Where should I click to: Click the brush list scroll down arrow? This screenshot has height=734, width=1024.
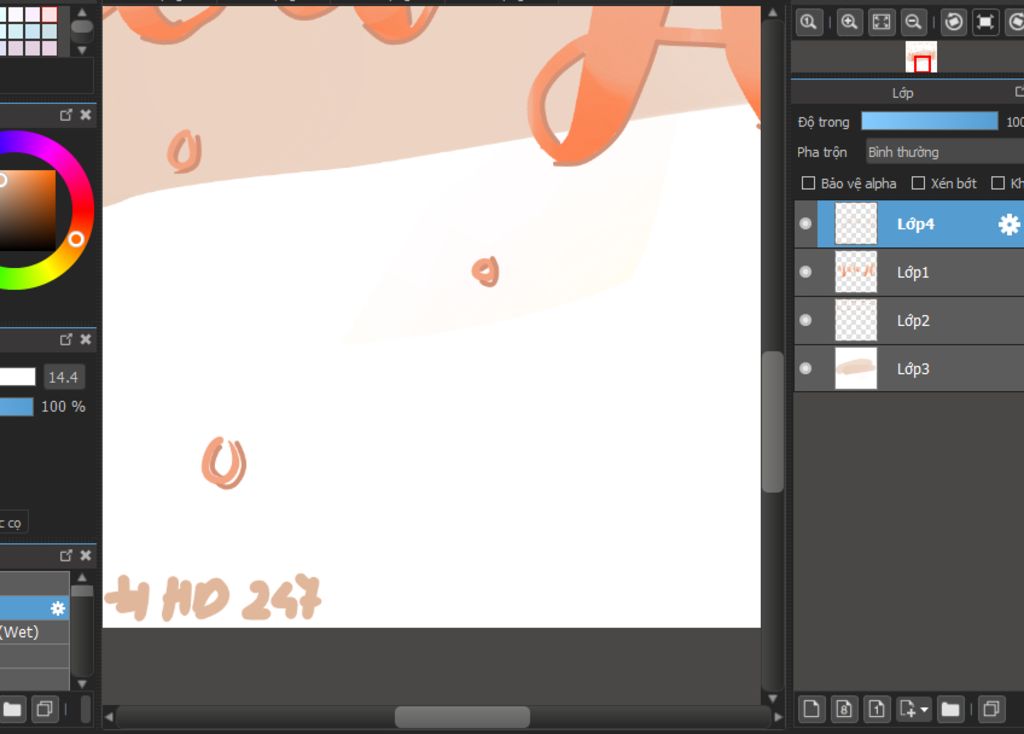pos(82,684)
